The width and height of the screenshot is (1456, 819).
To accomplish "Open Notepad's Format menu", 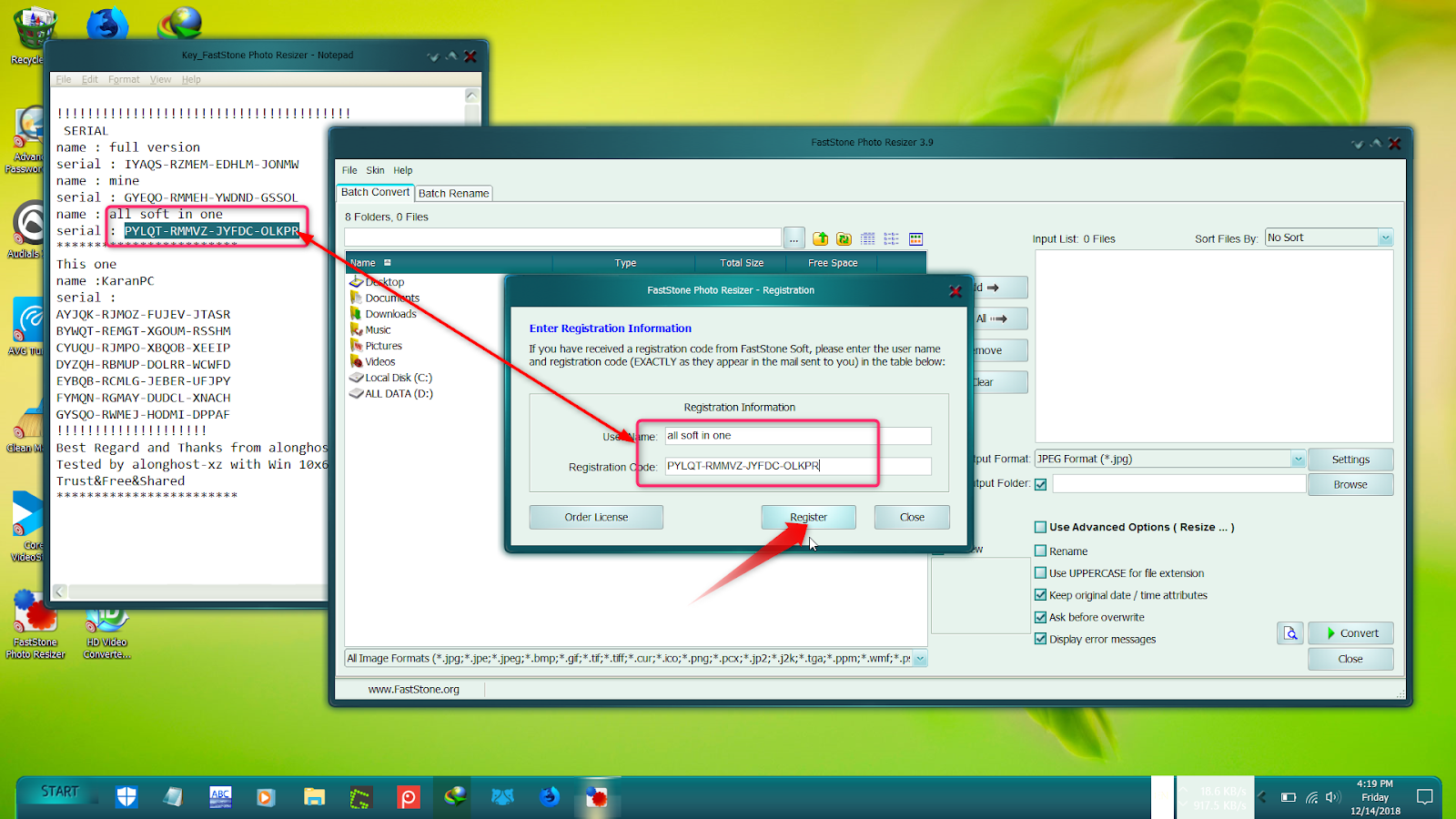I will coord(124,79).
